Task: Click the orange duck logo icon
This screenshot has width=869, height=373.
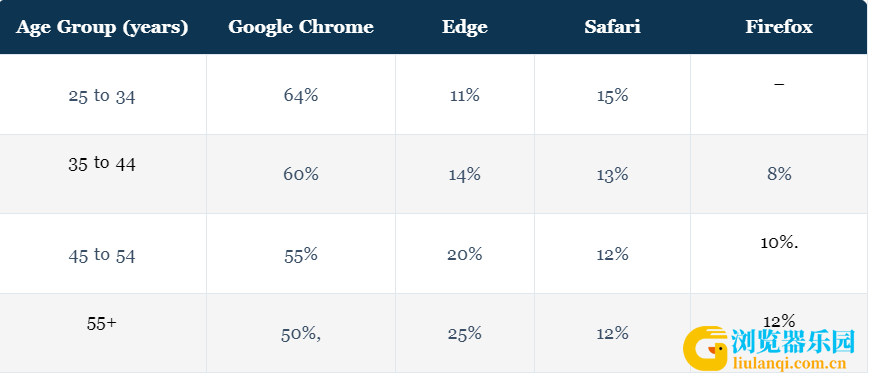Action: tap(706, 349)
